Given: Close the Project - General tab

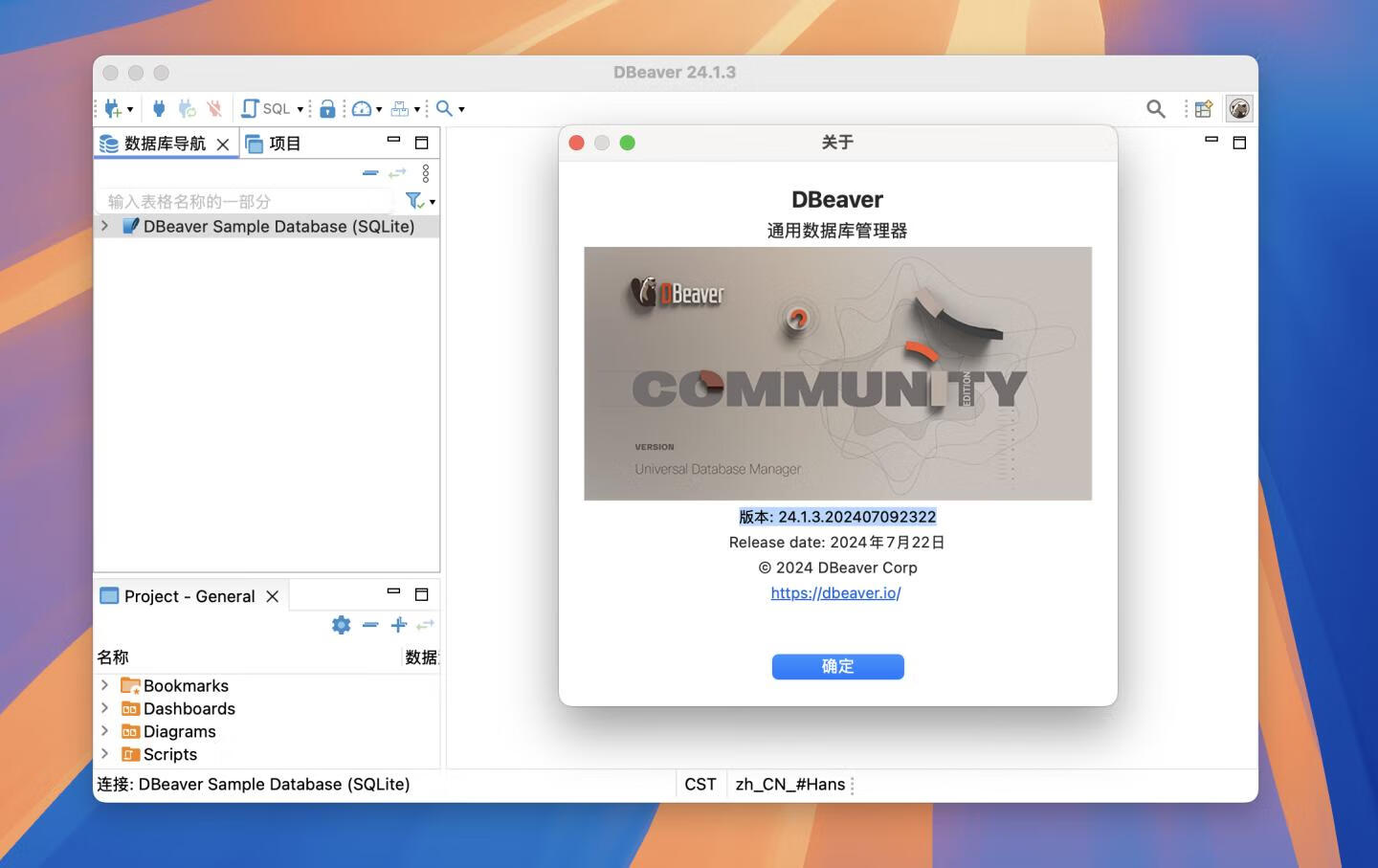Looking at the screenshot, I should click(273, 596).
